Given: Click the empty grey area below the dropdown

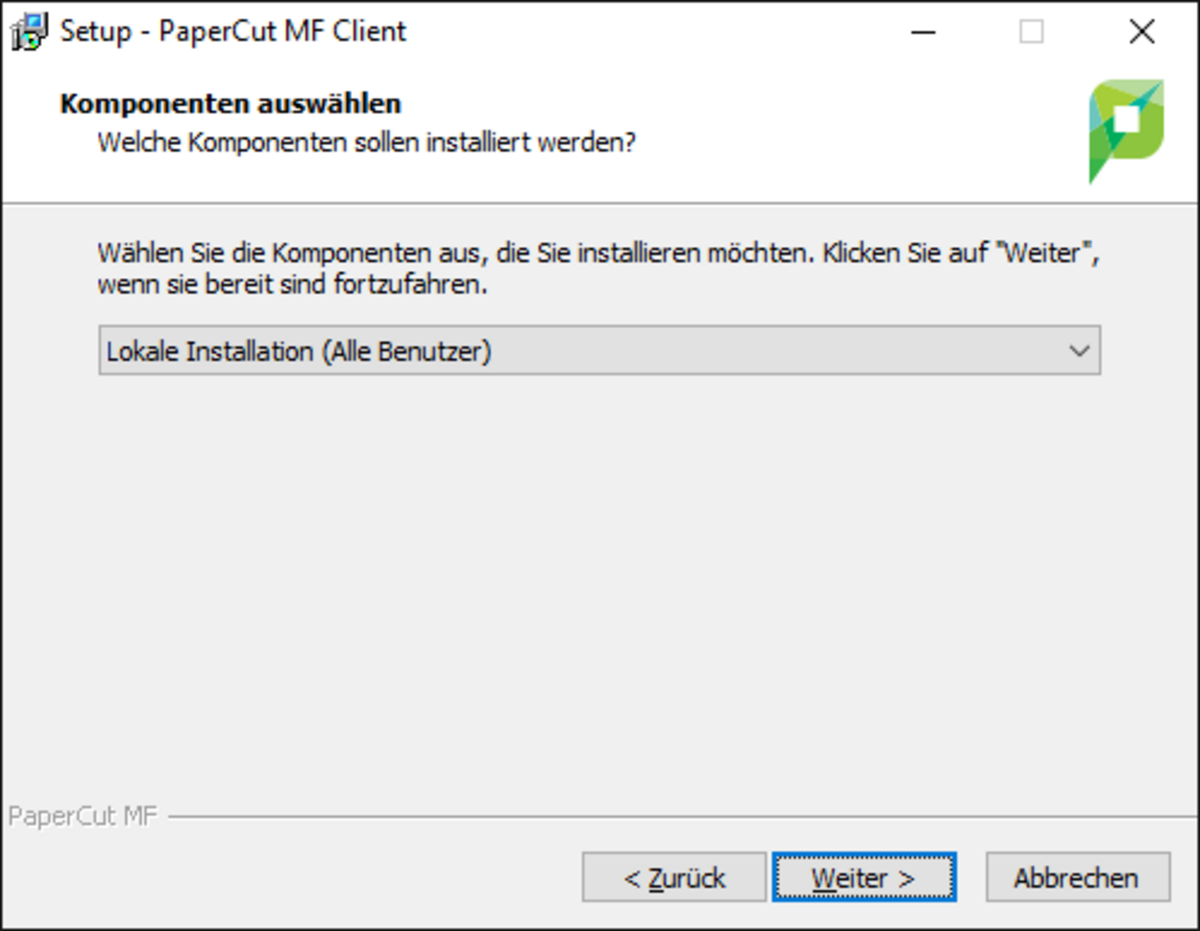Looking at the screenshot, I should coord(600,580).
